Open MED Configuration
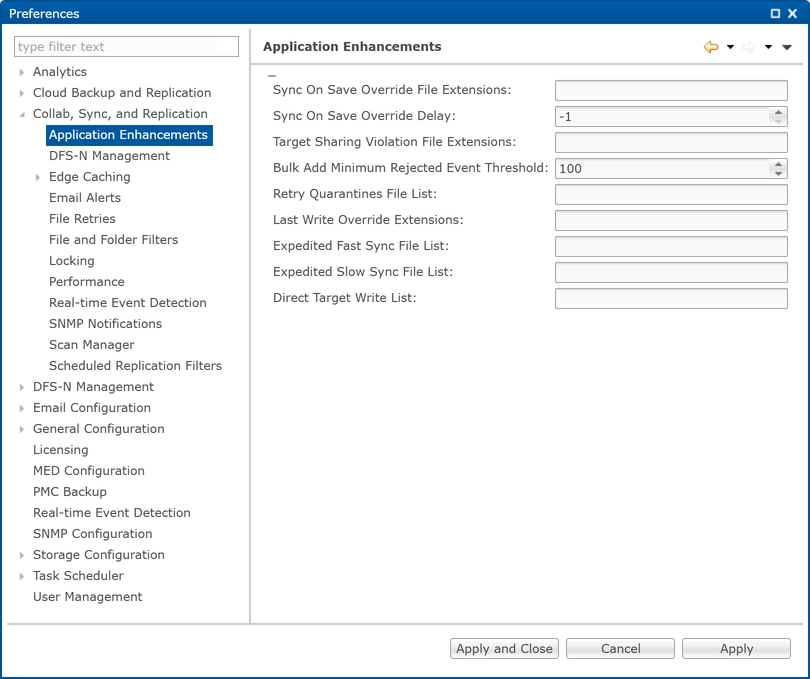The width and height of the screenshot is (810, 679). click(88, 471)
